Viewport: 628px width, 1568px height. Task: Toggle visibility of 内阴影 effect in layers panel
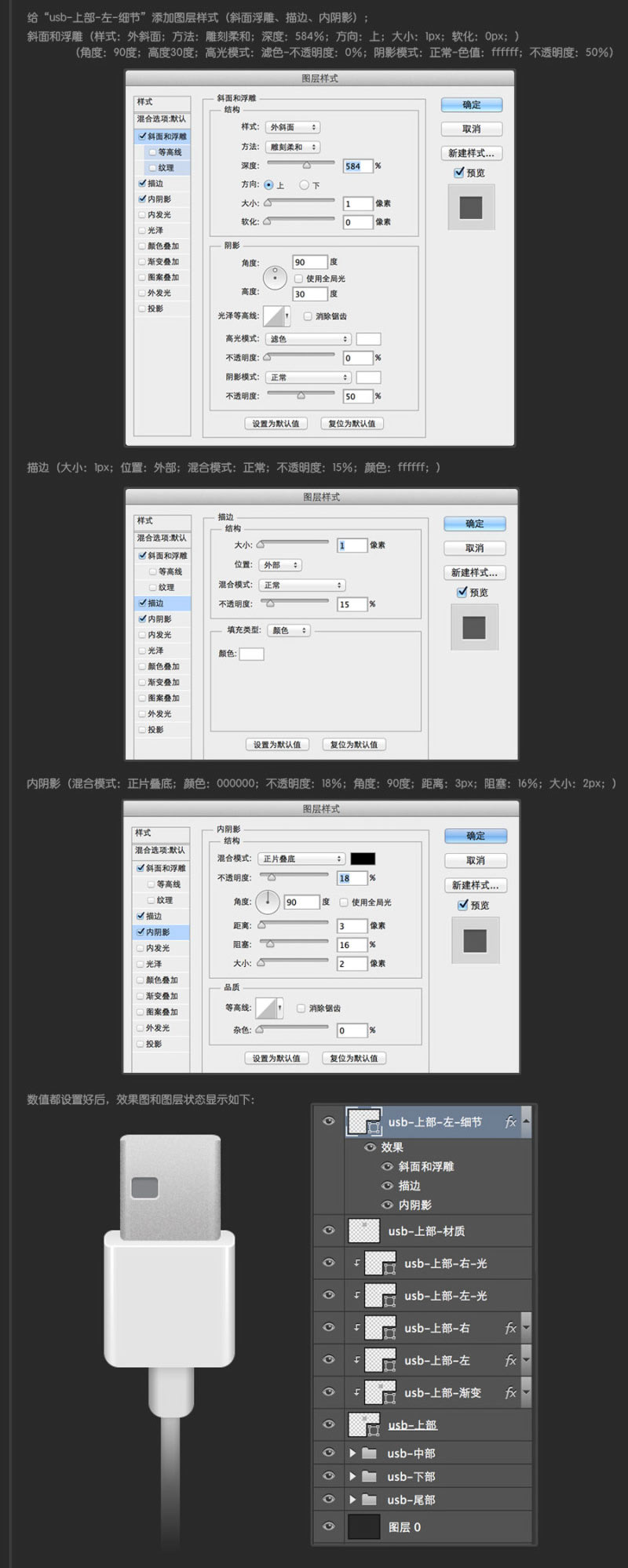[x=387, y=1205]
